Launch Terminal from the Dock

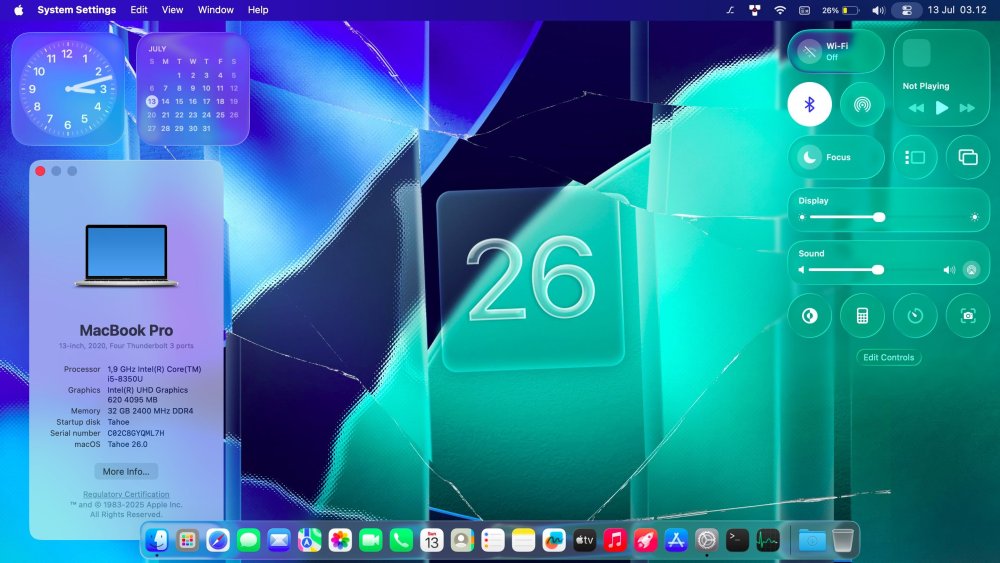click(x=737, y=541)
